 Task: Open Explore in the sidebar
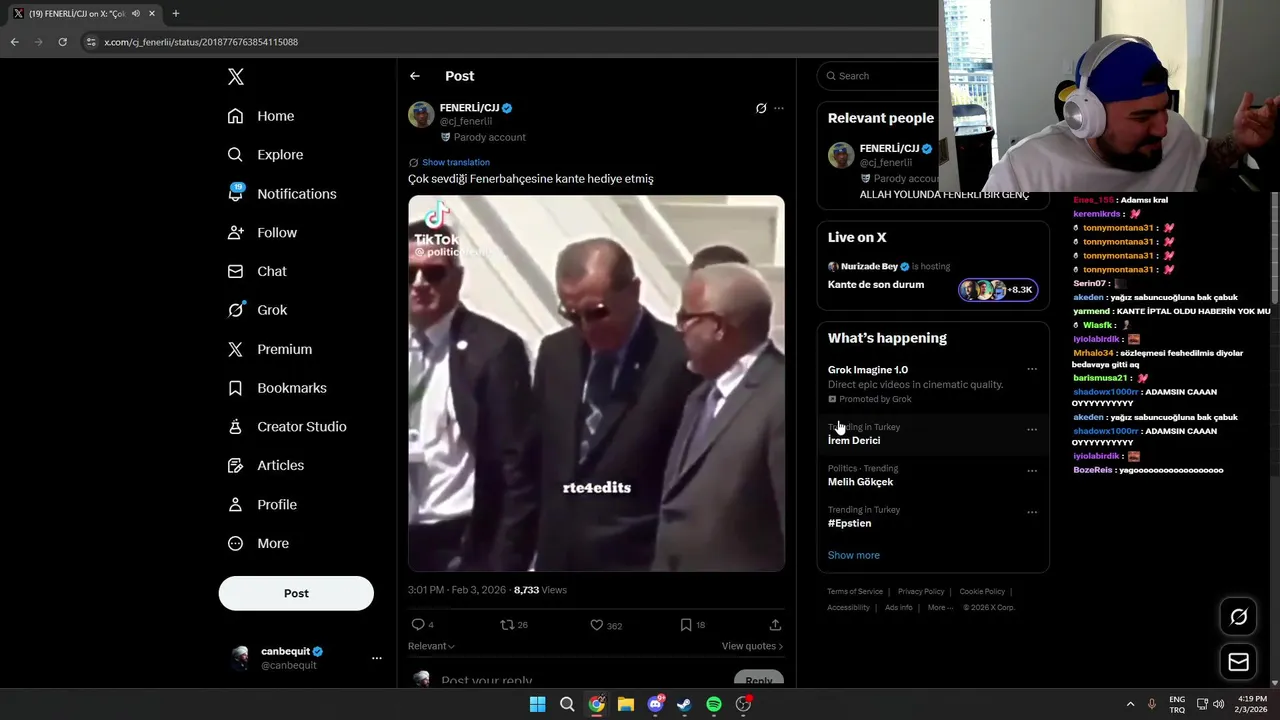265,155
